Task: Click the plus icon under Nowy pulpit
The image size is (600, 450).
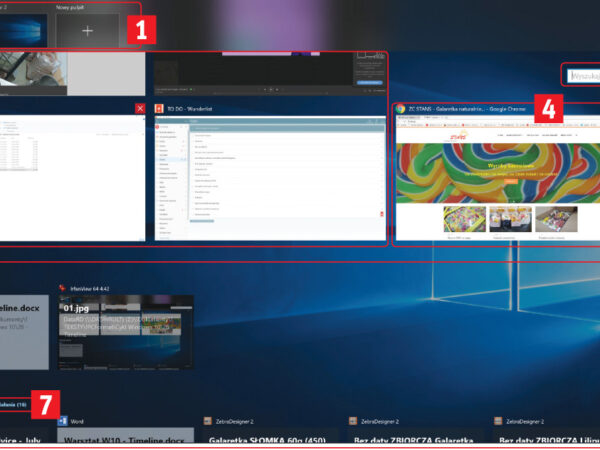Action: [85, 31]
